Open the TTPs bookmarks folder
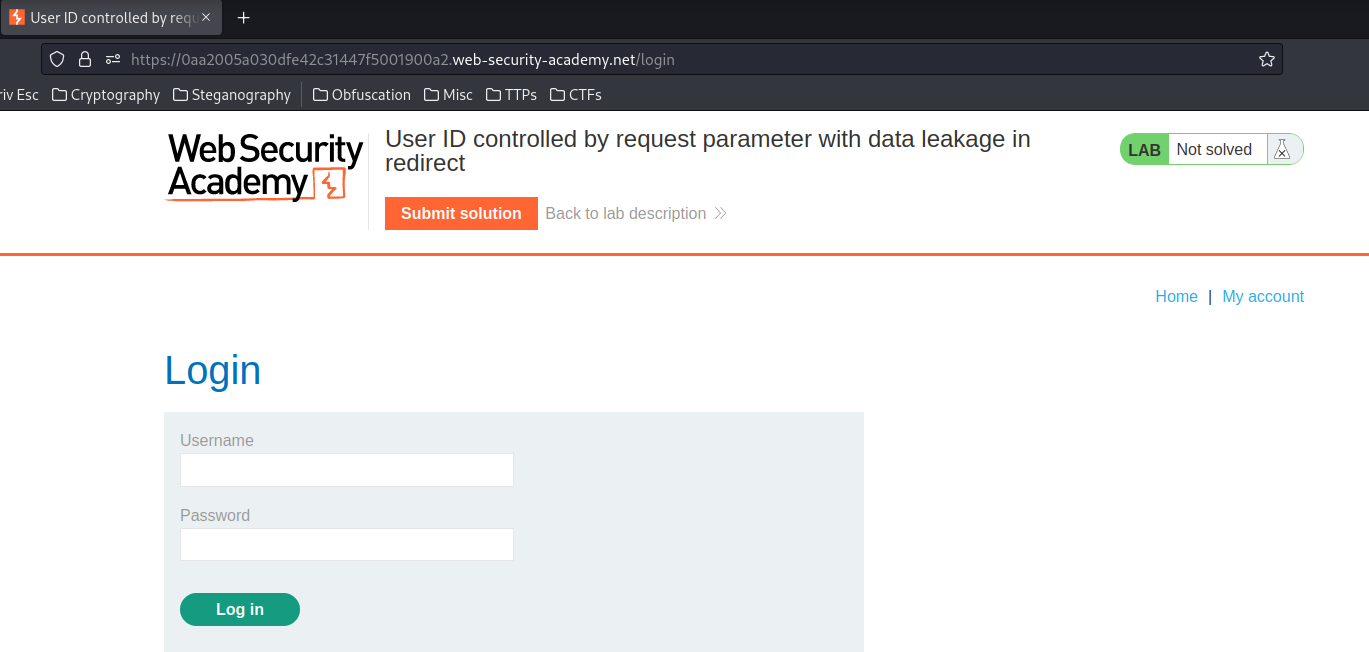 pyautogui.click(x=511, y=95)
